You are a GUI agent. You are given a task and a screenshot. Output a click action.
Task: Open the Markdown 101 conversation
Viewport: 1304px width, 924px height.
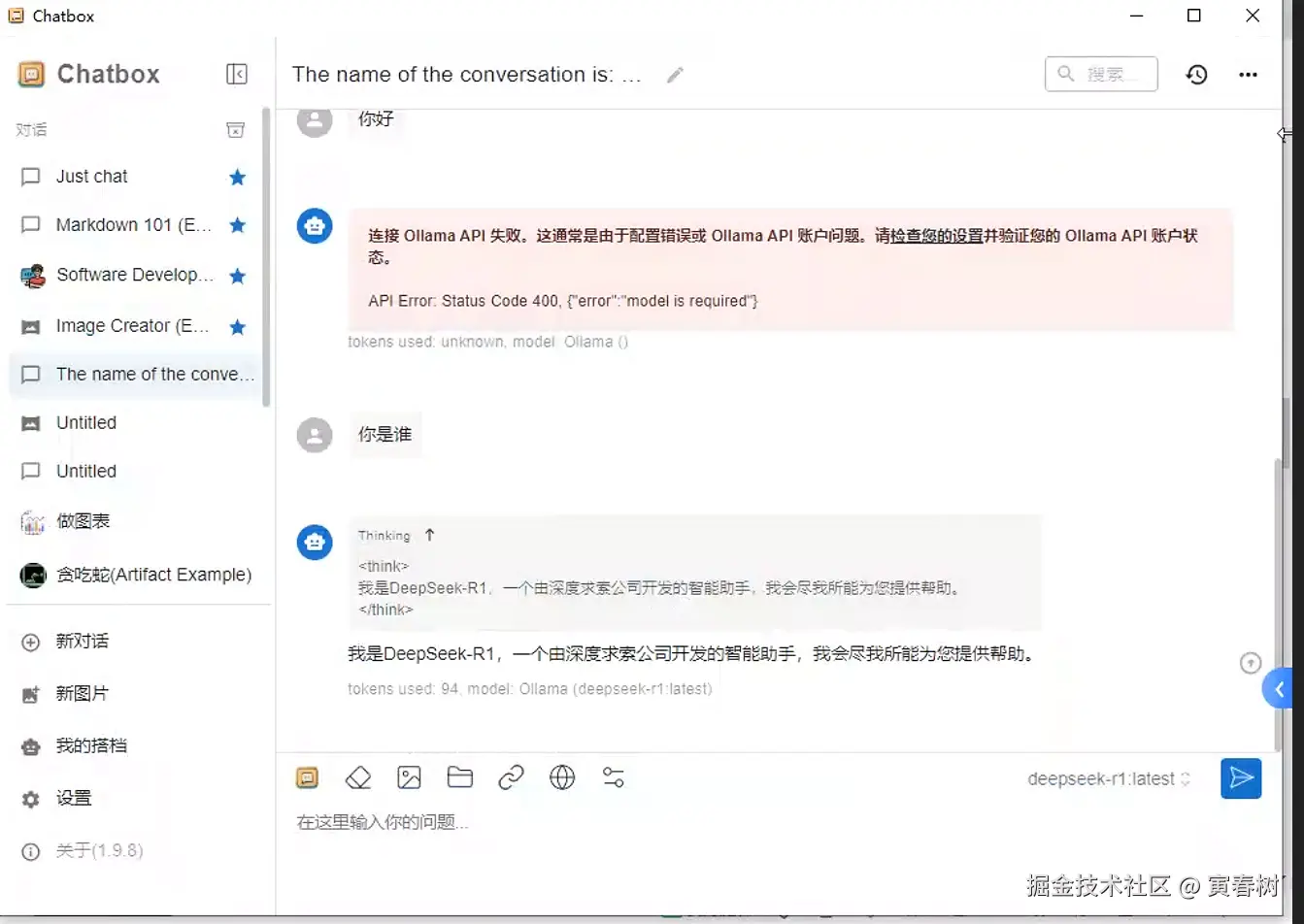pos(136,225)
